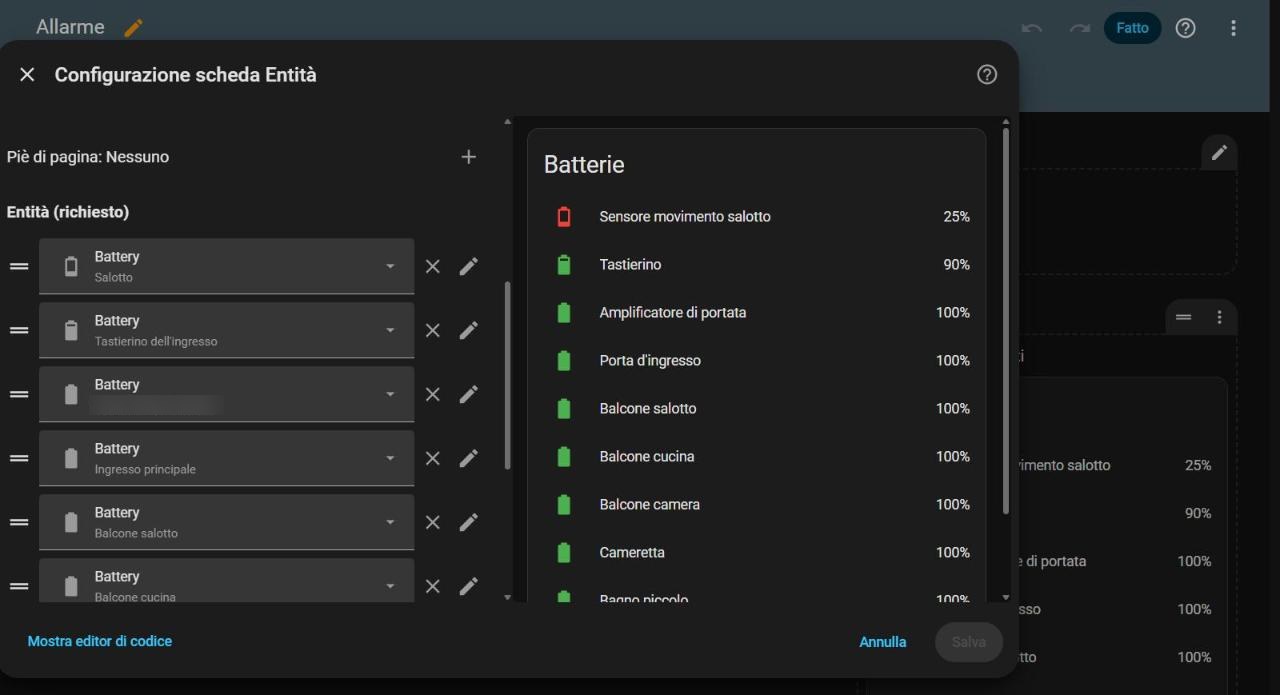Screen dimensions: 1280x695
Task: Open help for entity card configuration
Action: click(987, 75)
